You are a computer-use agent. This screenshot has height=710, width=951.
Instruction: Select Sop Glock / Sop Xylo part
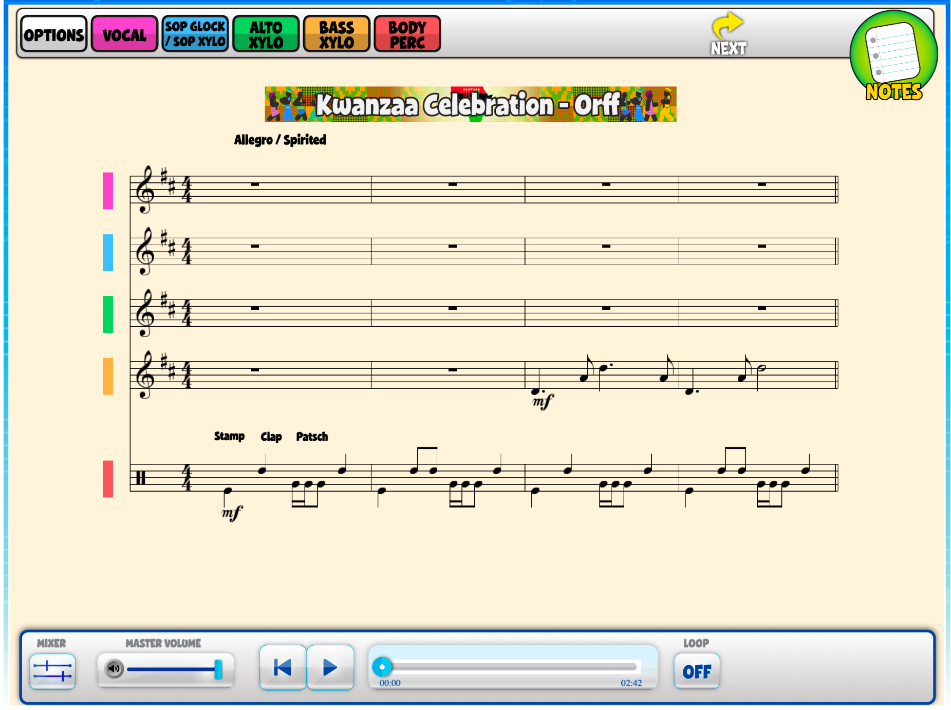pyautogui.click(x=195, y=35)
